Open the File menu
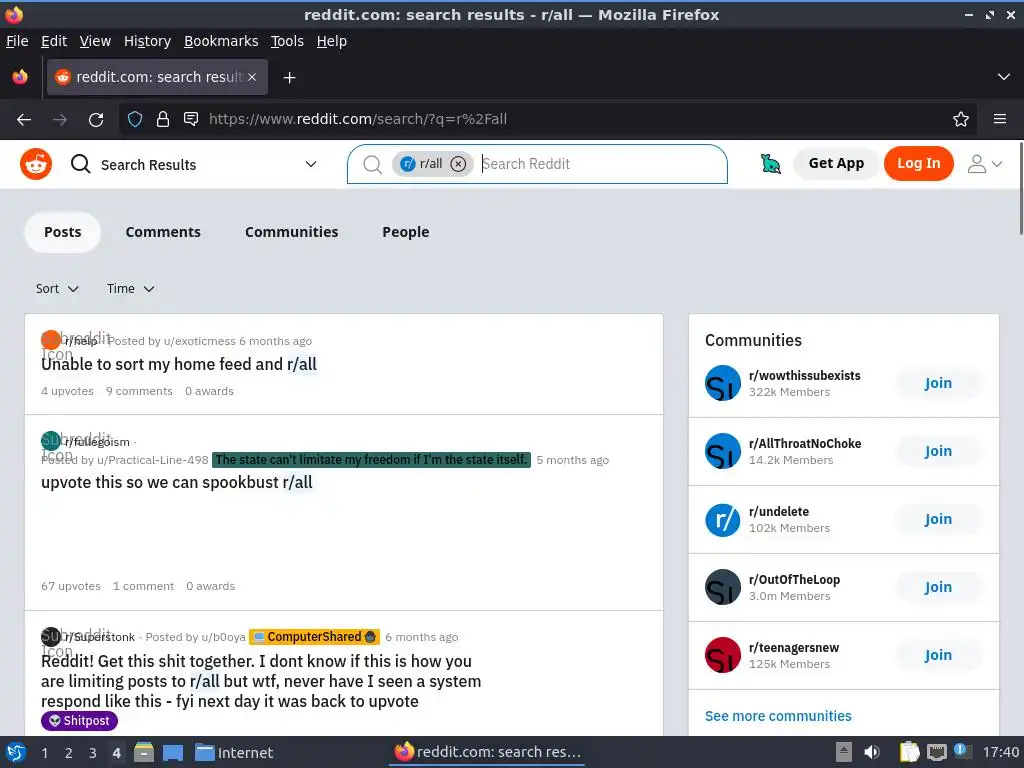This screenshot has height=768, width=1024. point(17,41)
